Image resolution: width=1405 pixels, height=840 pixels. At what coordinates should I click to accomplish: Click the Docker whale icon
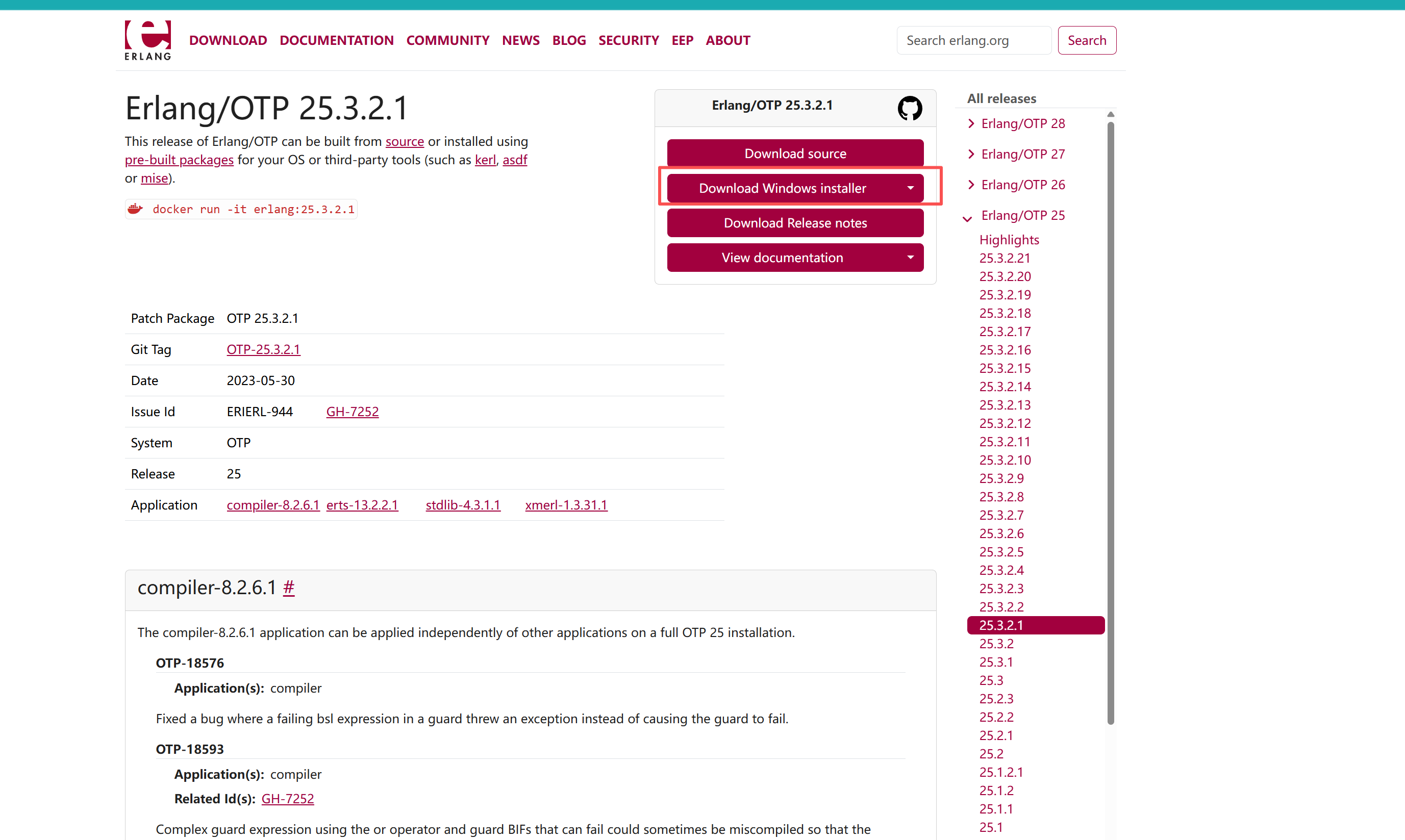135,209
